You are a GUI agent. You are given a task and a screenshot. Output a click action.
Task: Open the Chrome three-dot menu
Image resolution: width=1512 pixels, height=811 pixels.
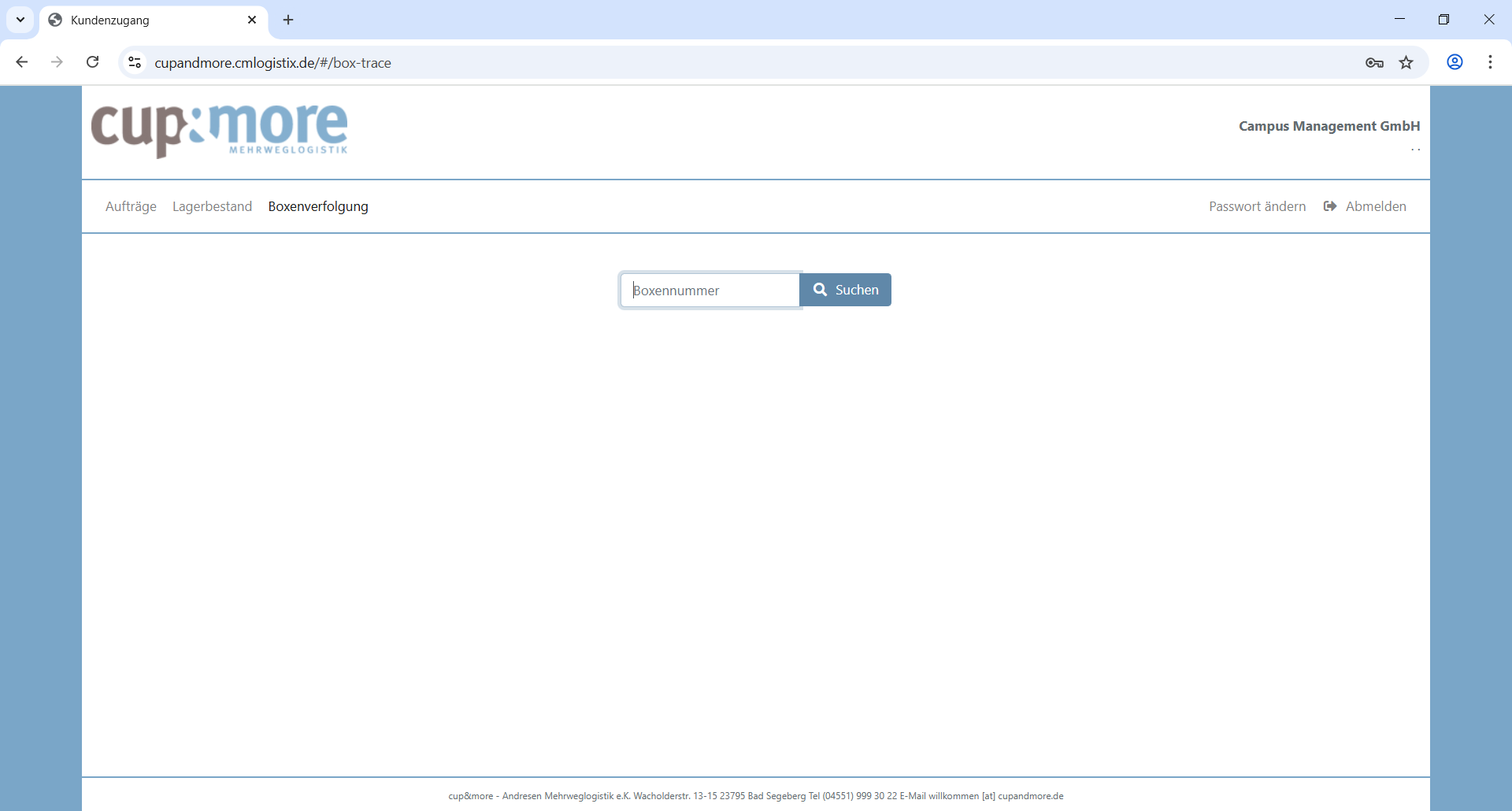pos(1490,62)
